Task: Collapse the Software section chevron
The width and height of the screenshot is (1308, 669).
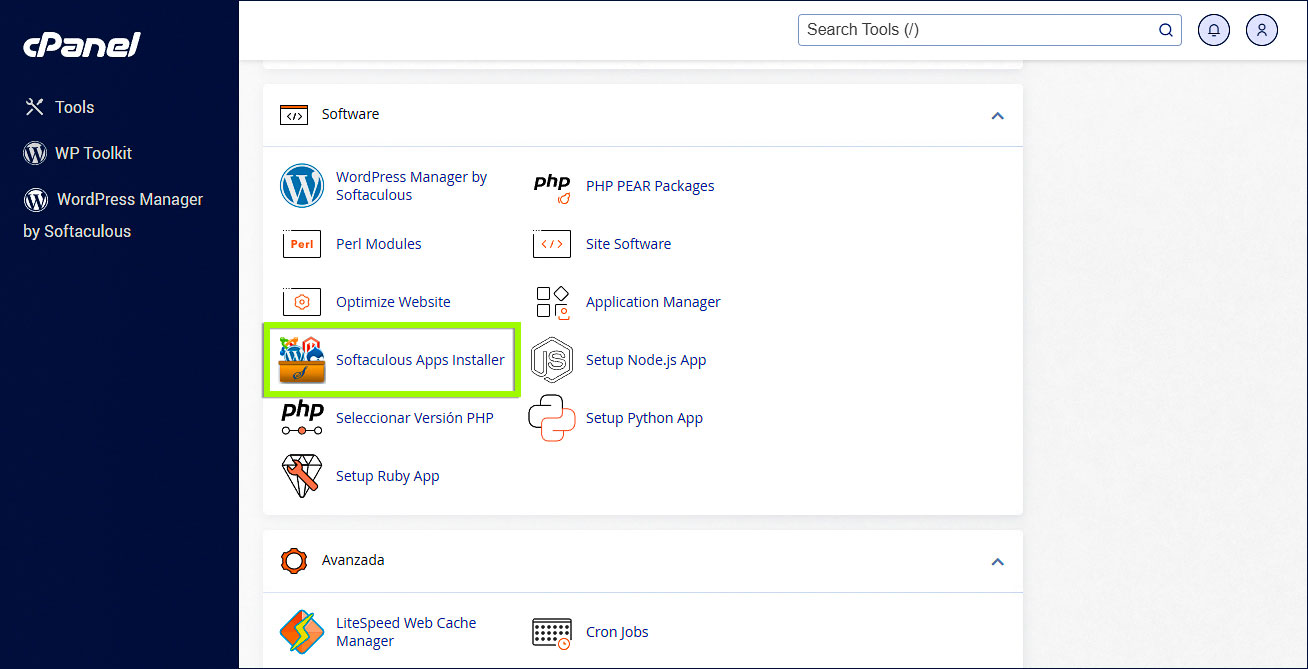Action: click(996, 116)
